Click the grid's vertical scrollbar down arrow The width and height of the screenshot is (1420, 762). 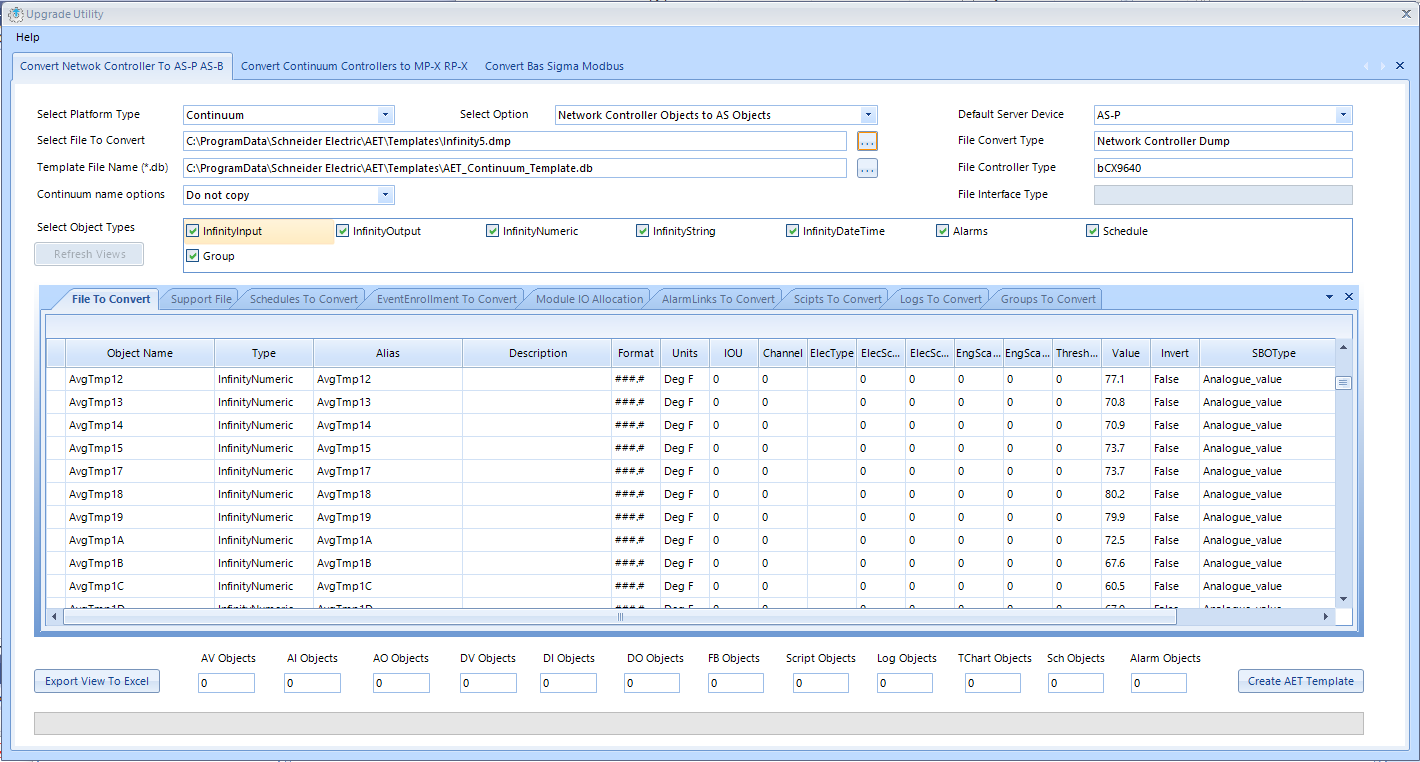pyautogui.click(x=1343, y=597)
